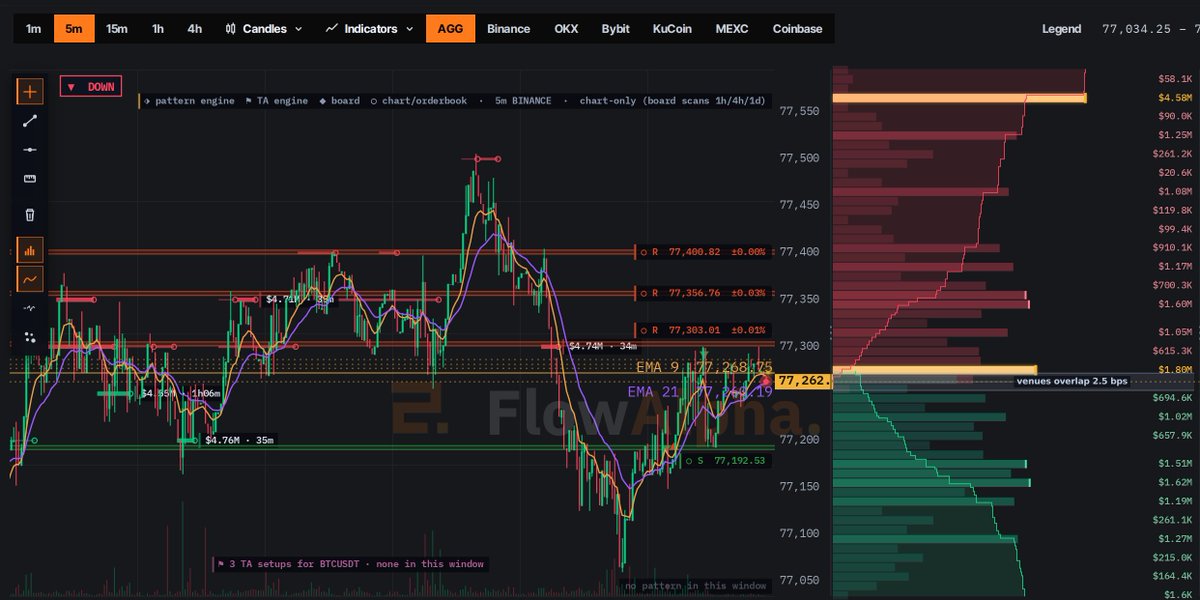Select the AGG aggregated venue
Viewport: 1200px width, 600px height.
pyautogui.click(x=451, y=29)
